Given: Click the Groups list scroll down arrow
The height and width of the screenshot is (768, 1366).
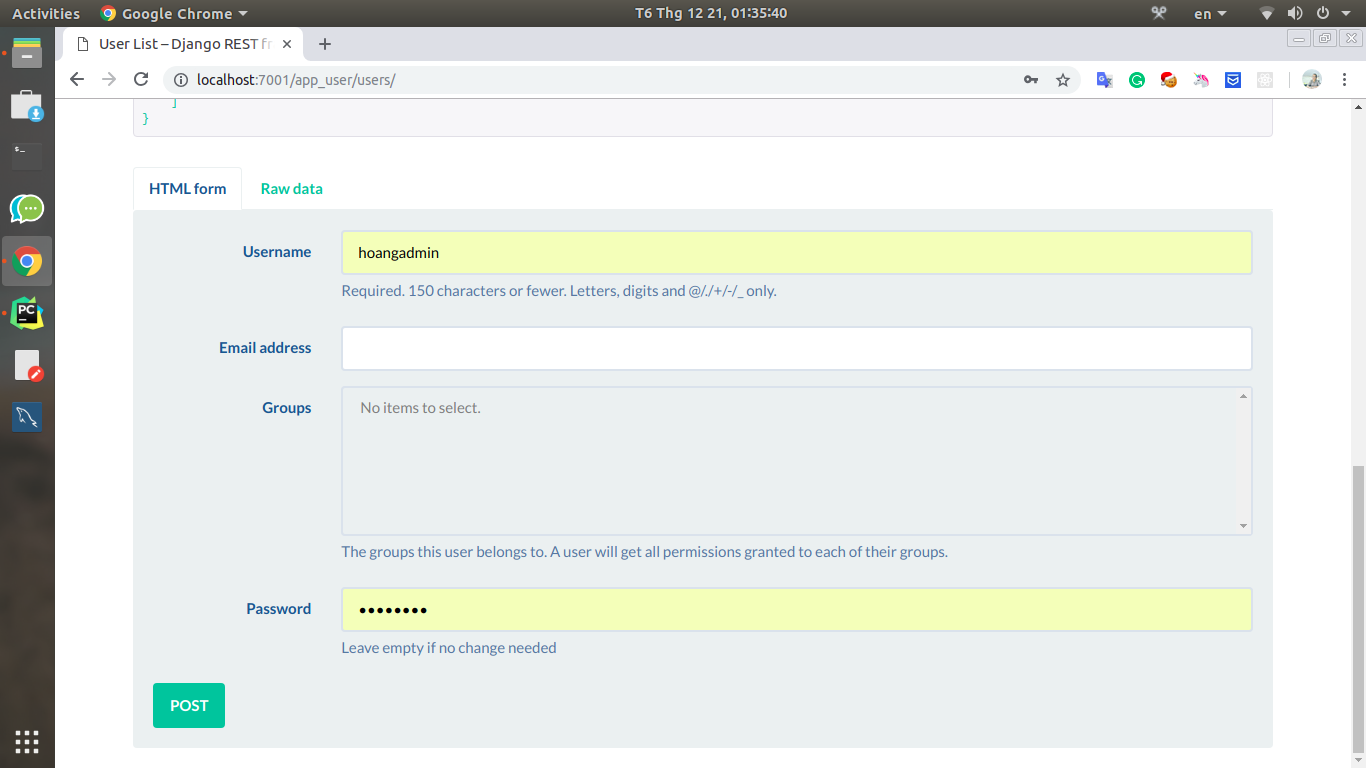Looking at the screenshot, I should click(1243, 526).
